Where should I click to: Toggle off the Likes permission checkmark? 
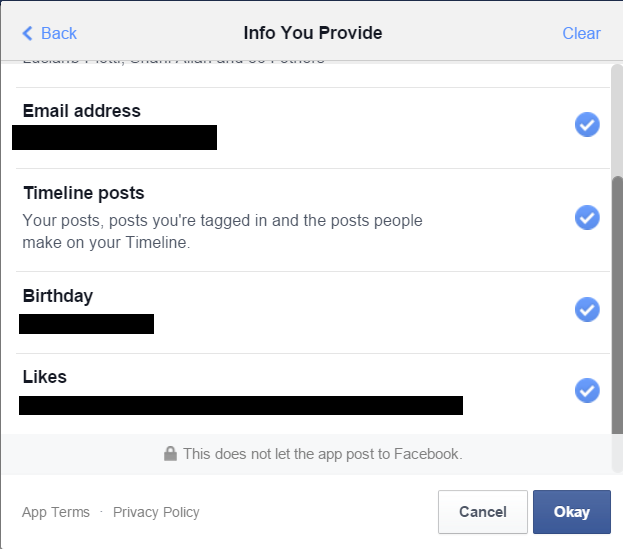click(x=587, y=390)
